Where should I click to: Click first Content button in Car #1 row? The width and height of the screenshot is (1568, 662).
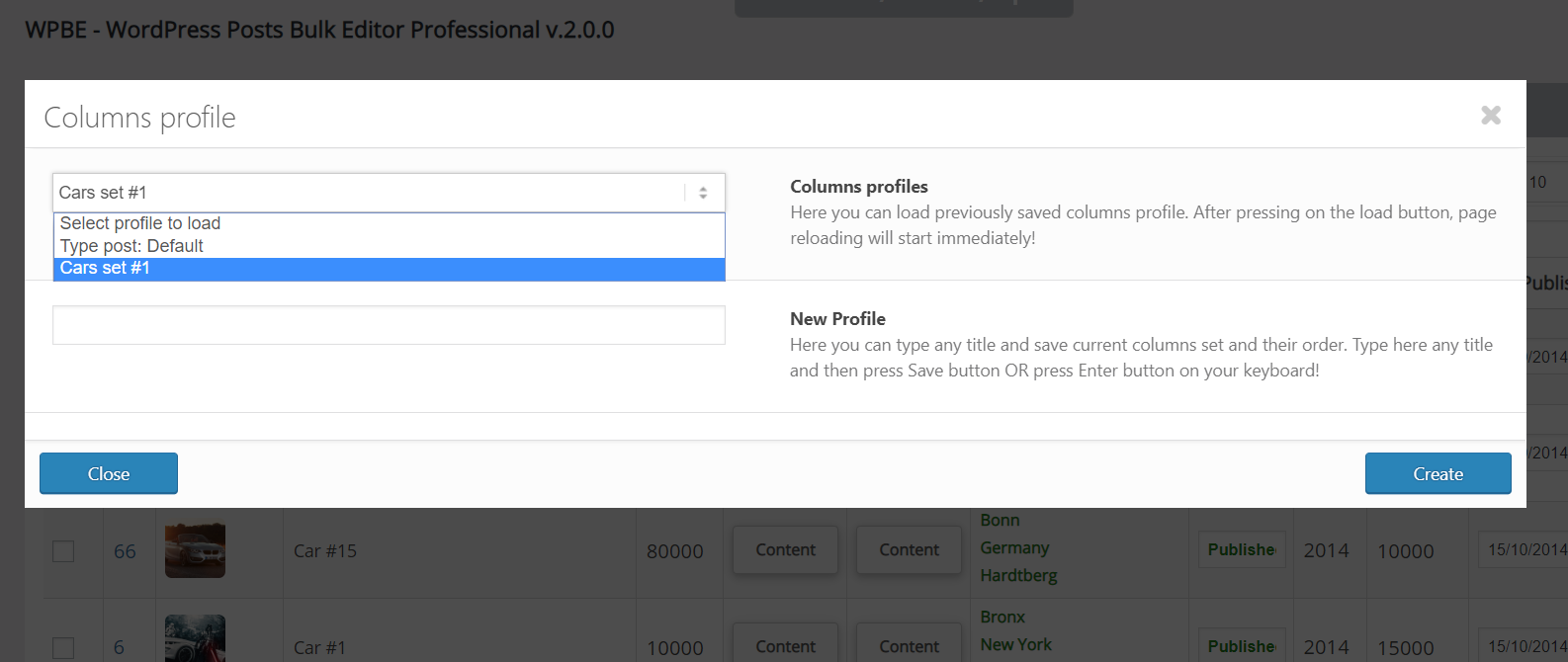click(785, 645)
